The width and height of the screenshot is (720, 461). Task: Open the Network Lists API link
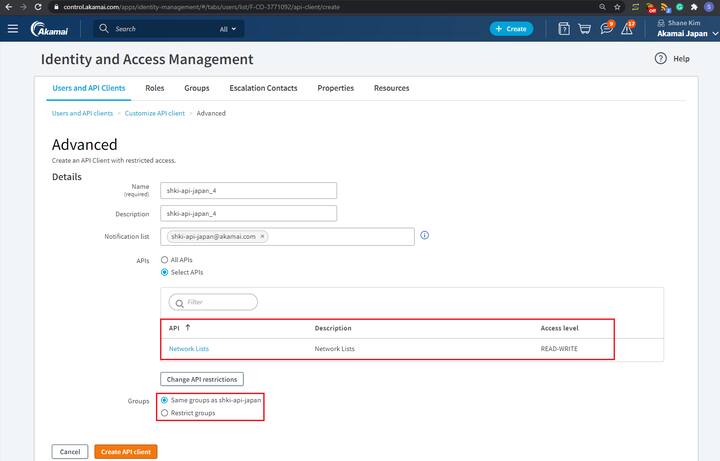pos(189,349)
